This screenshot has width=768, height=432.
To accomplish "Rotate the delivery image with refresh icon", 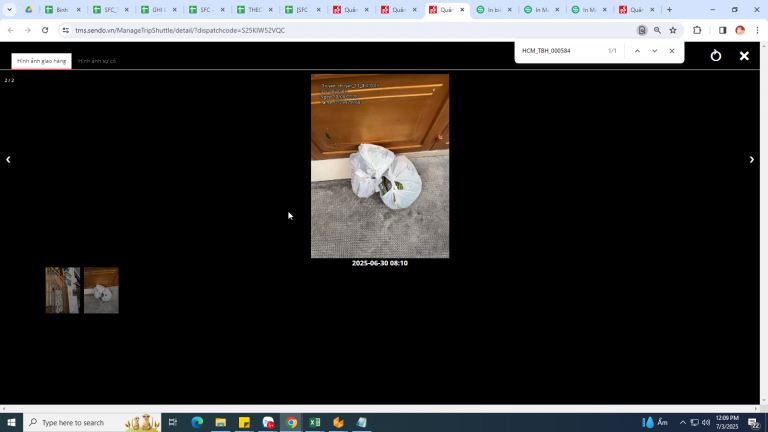I will 716,55.
